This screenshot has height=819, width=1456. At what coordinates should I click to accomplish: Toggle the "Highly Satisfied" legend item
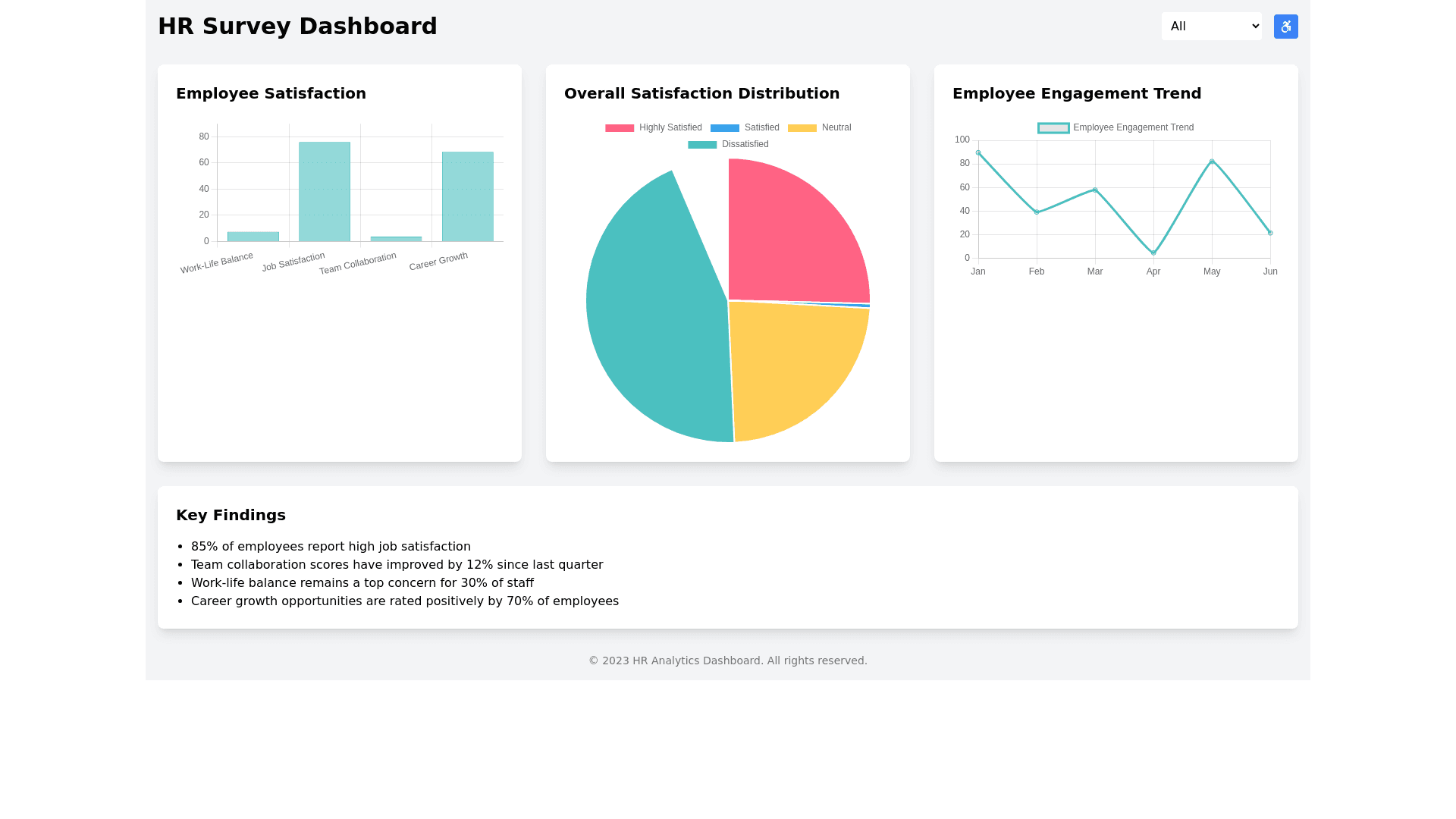pos(670,127)
